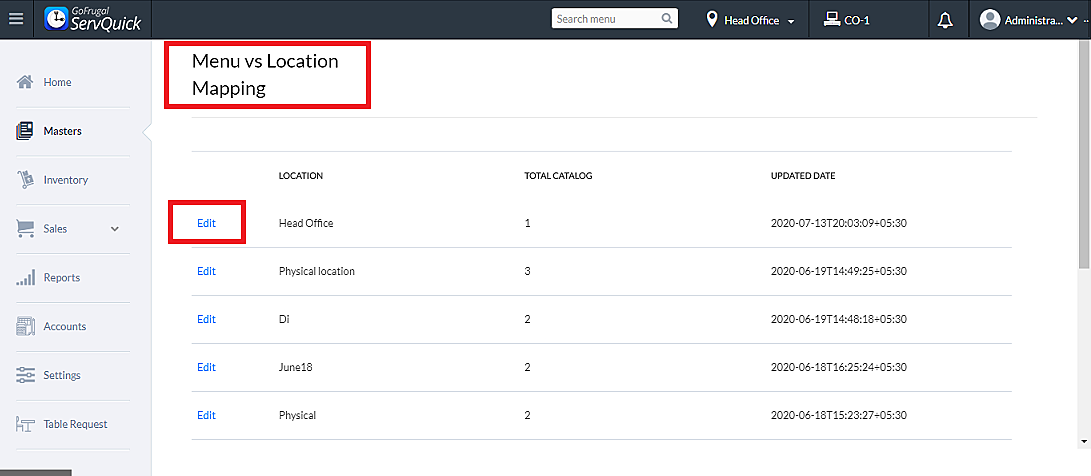The image size is (1091, 476).
Task: Open the Head Office location dropdown
Action: (x=751, y=20)
